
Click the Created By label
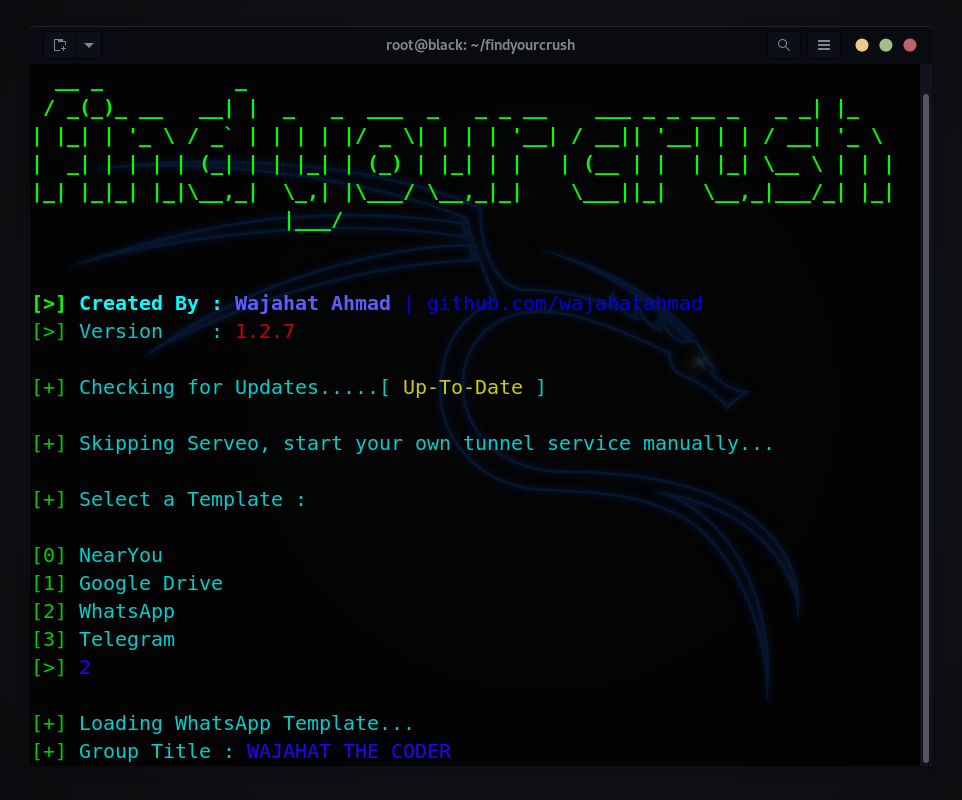(139, 303)
